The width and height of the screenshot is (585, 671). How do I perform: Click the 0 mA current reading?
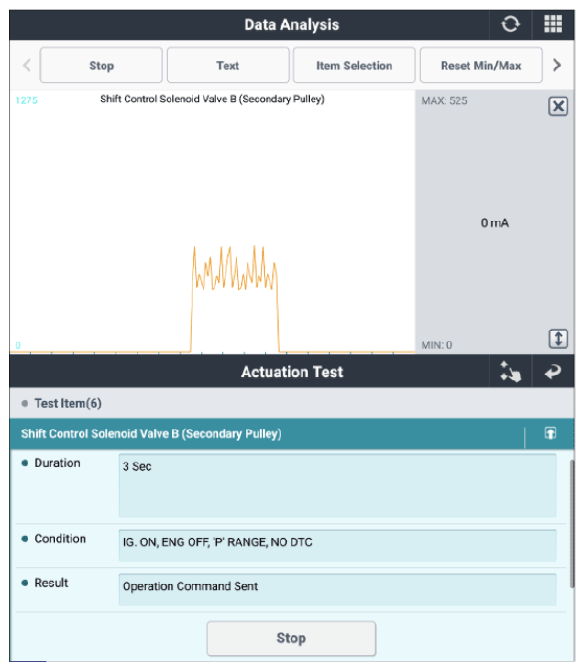click(495, 223)
